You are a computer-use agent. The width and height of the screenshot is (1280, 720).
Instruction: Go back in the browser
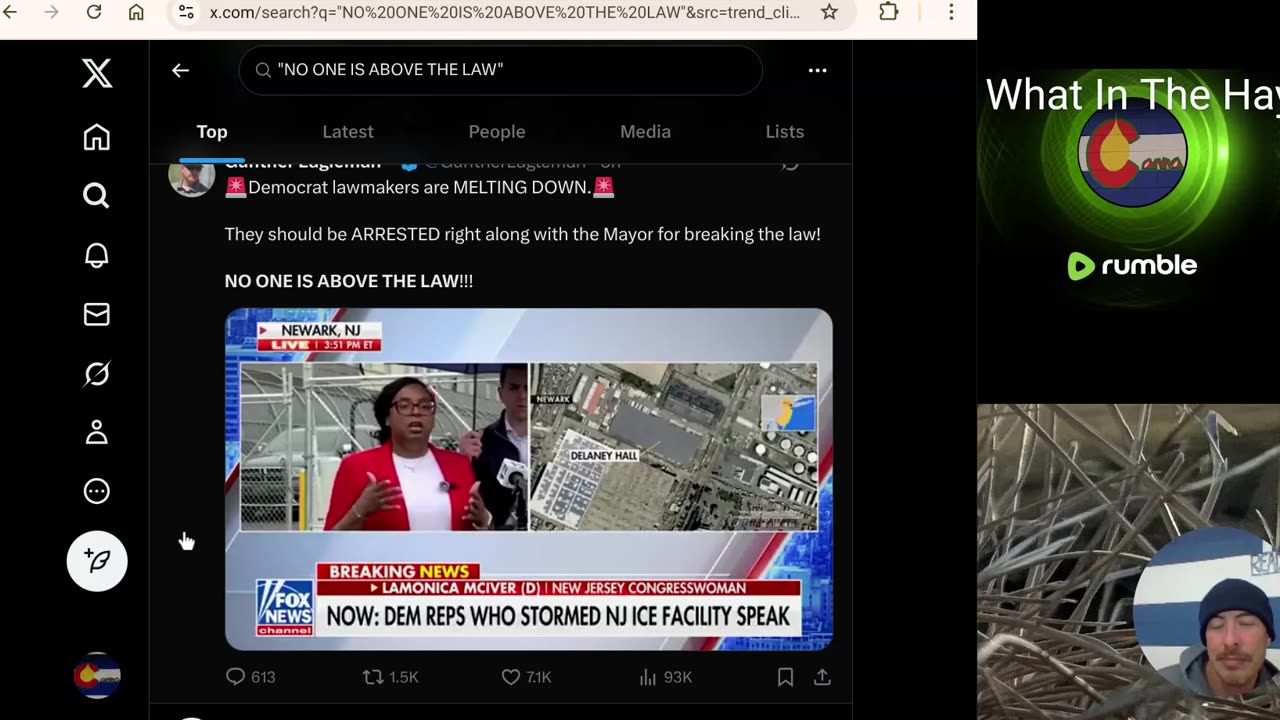tap(10, 12)
